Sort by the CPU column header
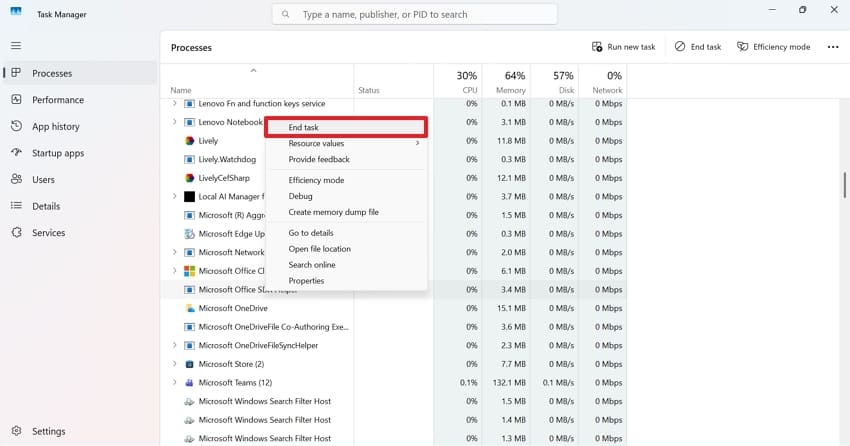This screenshot has width=850, height=446. pyautogui.click(x=458, y=81)
